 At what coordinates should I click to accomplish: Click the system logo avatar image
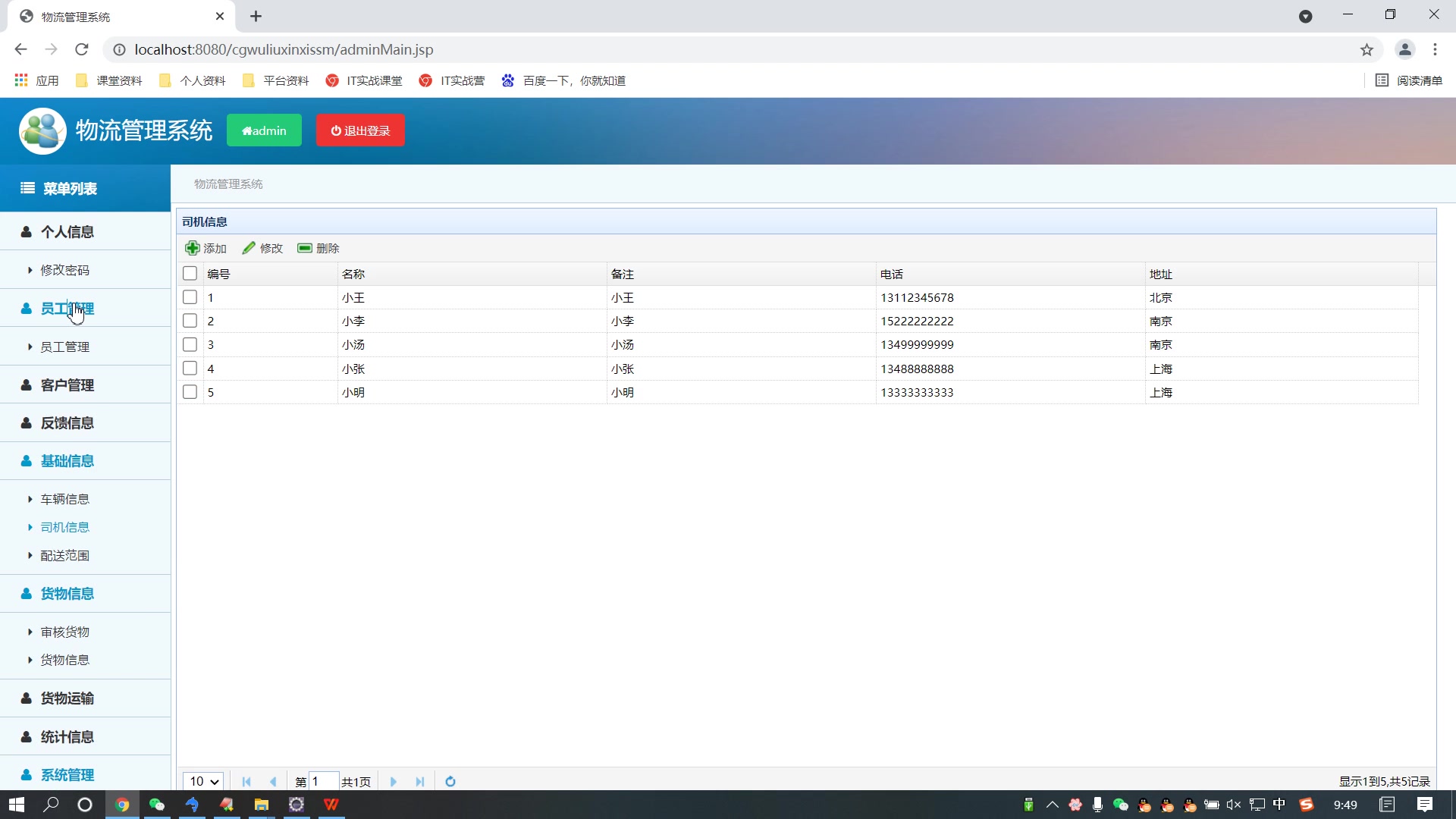pos(42,130)
